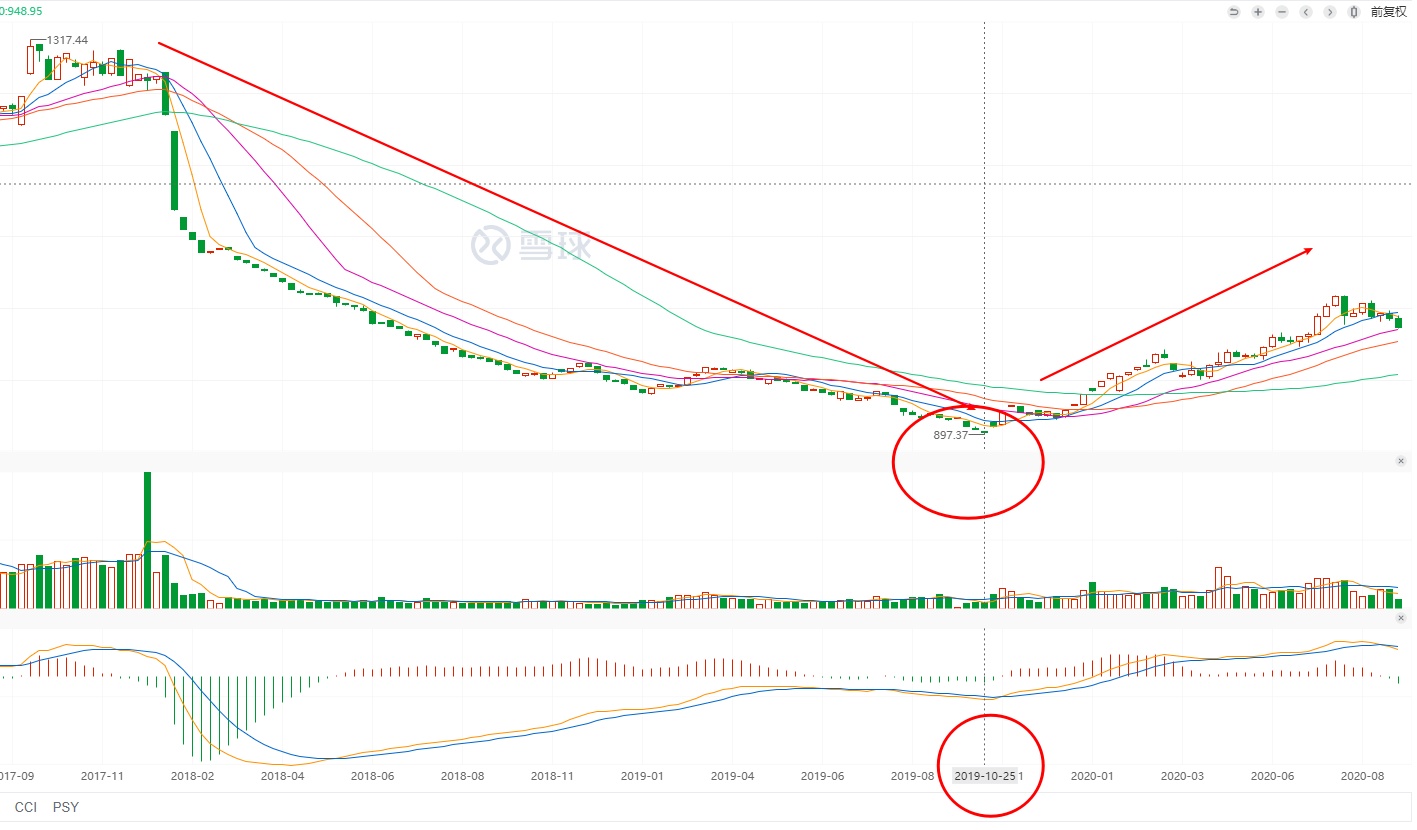The width and height of the screenshot is (1417, 830).
Task: Shift chart to later dates with right arrow
Action: pos(1330,12)
